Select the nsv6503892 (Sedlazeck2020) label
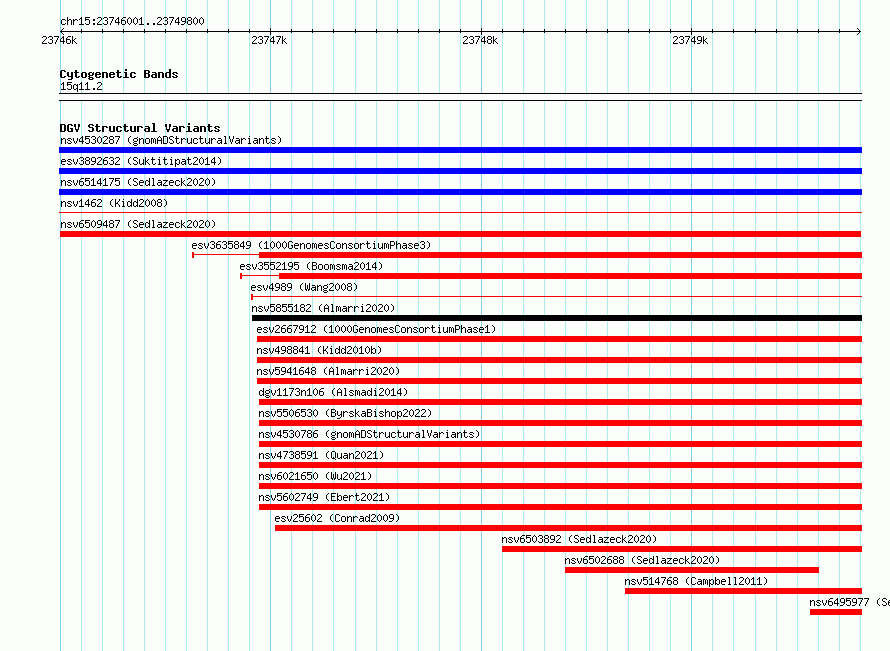Viewport: 890px width, 651px height. click(x=579, y=539)
